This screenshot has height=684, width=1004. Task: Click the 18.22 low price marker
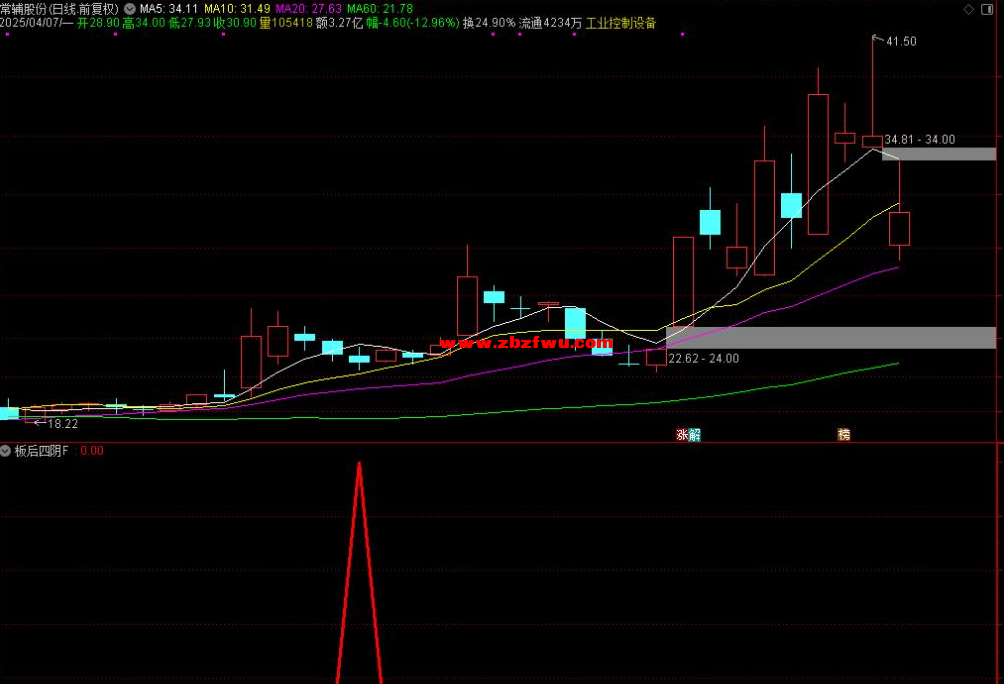point(61,424)
